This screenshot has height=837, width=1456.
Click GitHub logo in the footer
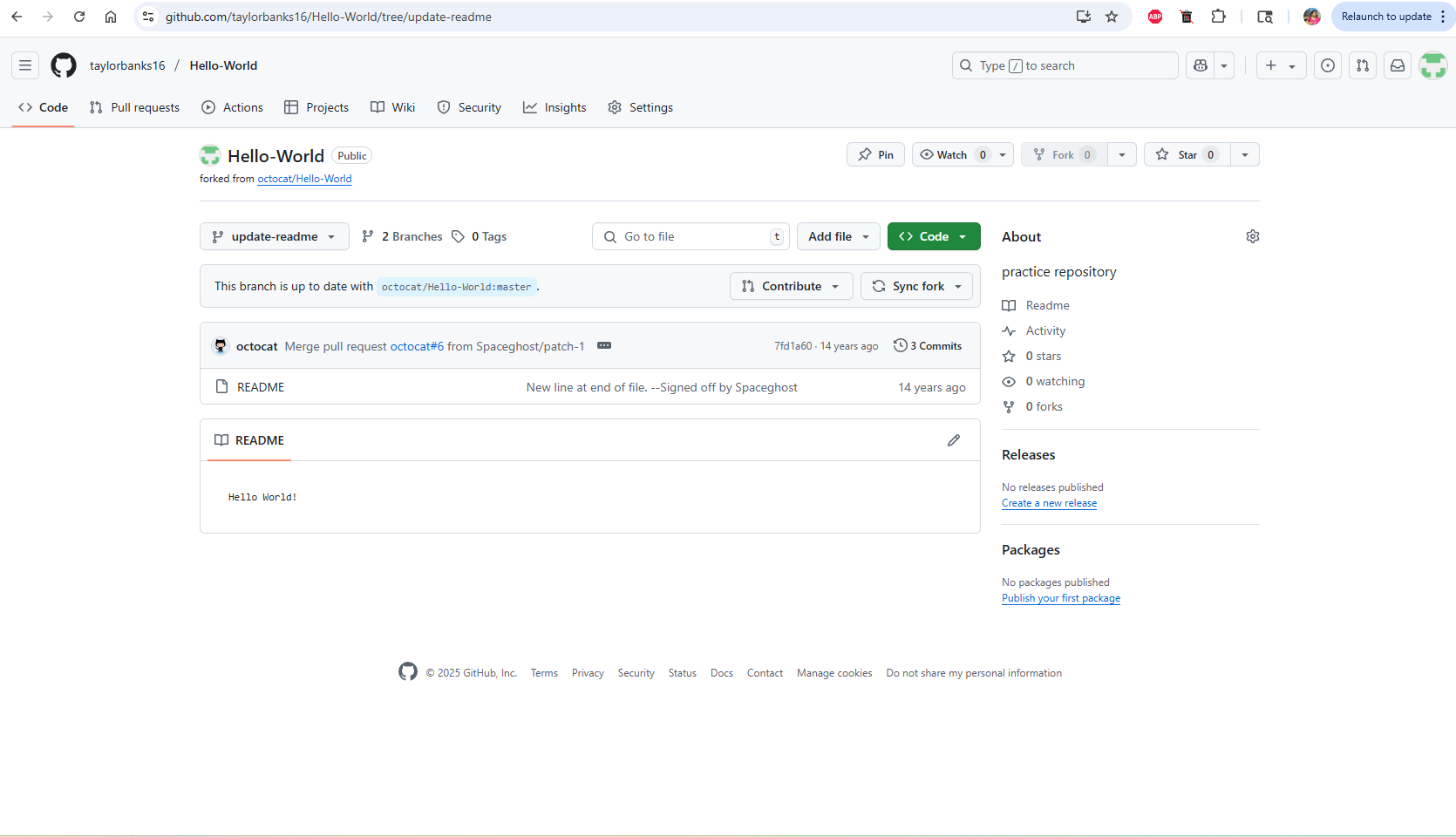tap(408, 671)
